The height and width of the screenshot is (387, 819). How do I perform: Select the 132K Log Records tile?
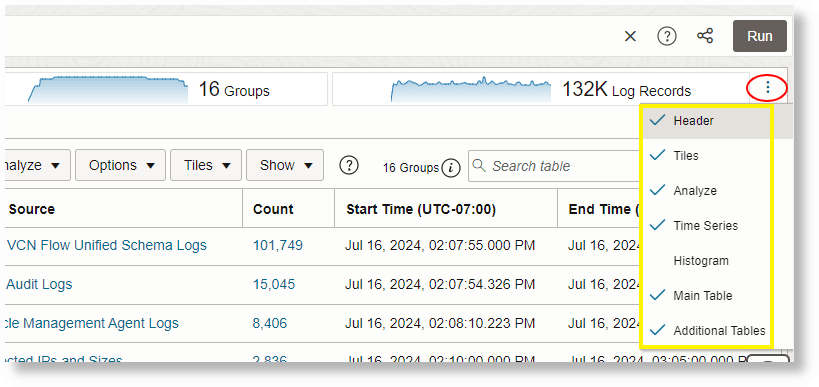tap(541, 89)
